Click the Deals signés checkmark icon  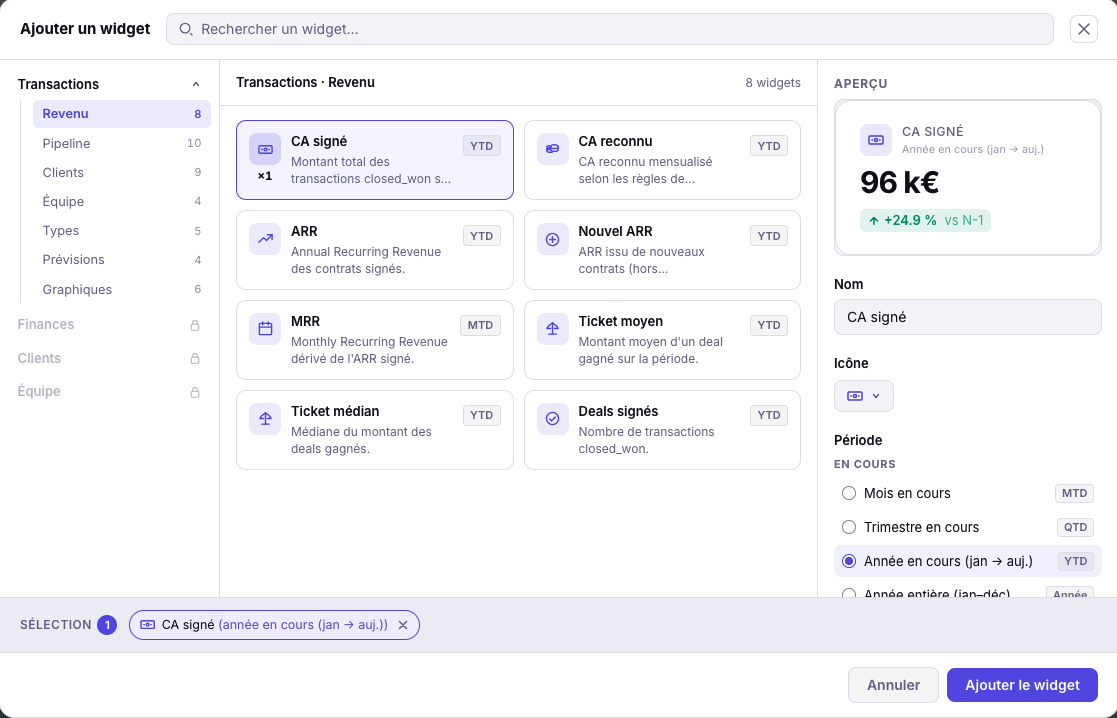point(552,419)
